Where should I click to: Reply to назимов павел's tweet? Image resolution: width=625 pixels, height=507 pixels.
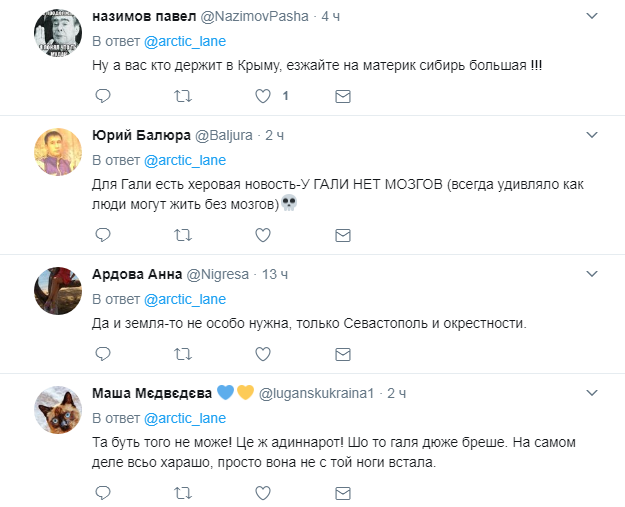click(102, 97)
